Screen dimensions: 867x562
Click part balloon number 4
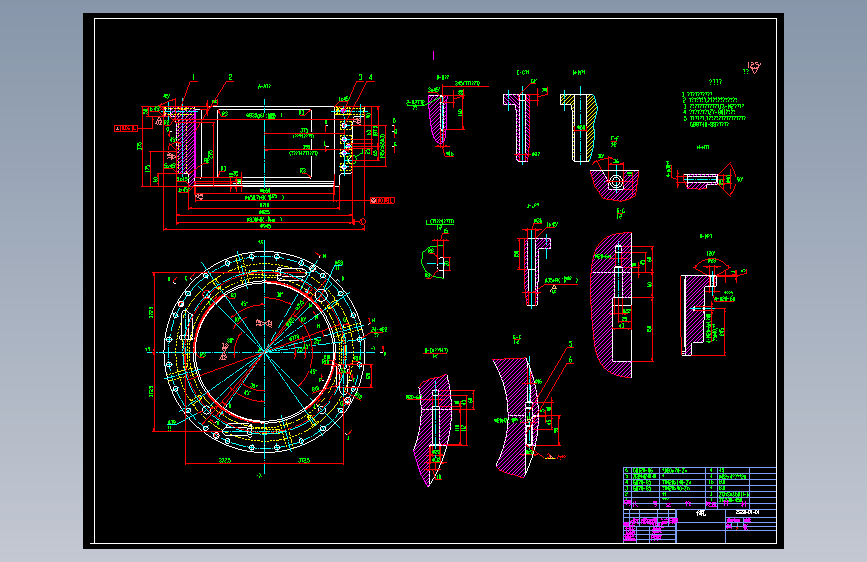[x=370, y=77]
